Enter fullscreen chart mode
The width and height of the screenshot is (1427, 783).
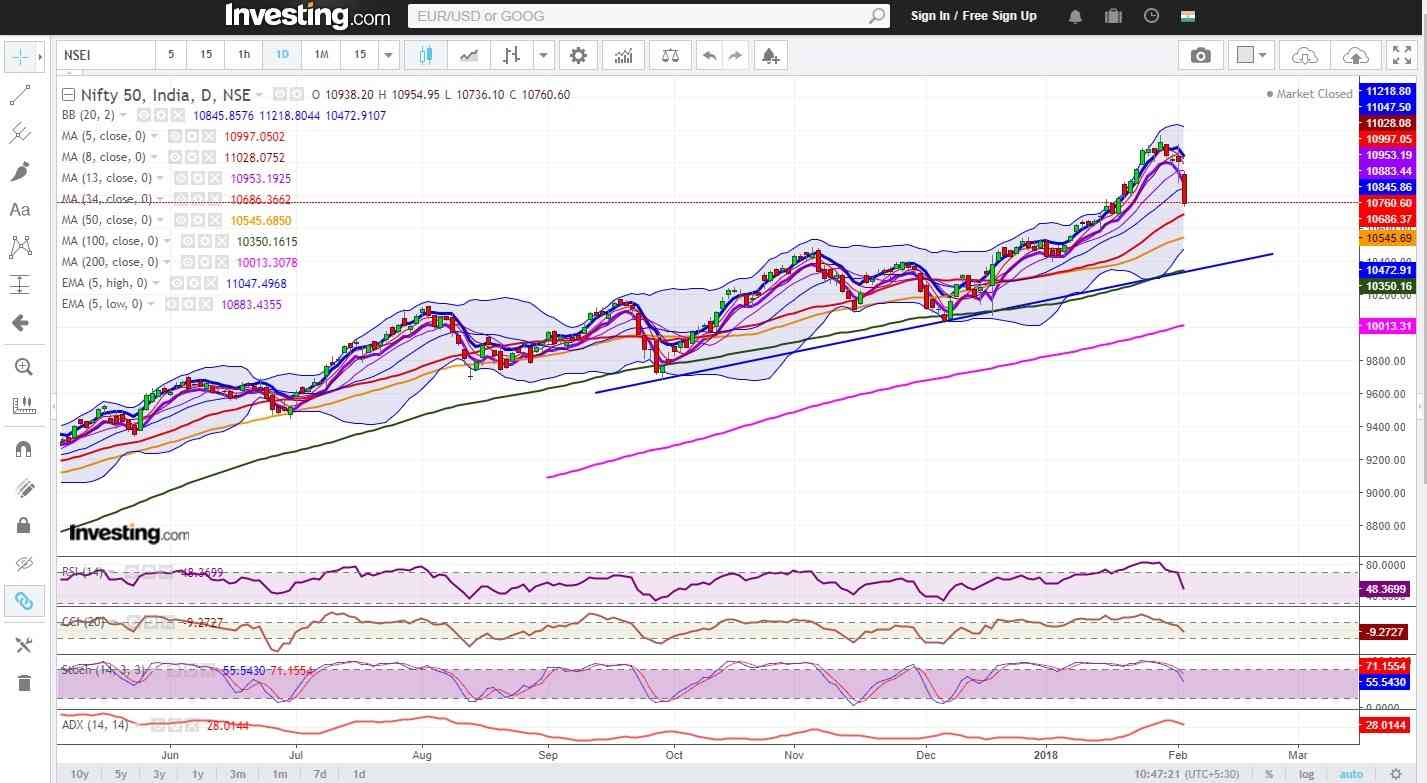click(1402, 55)
